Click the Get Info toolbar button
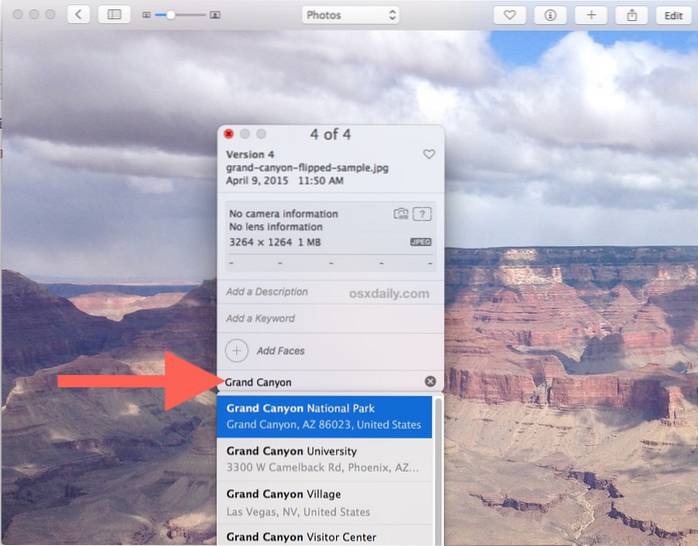Image resolution: width=698 pixels, height=546 pixels. pyautogui.click(x=550, y=15)
